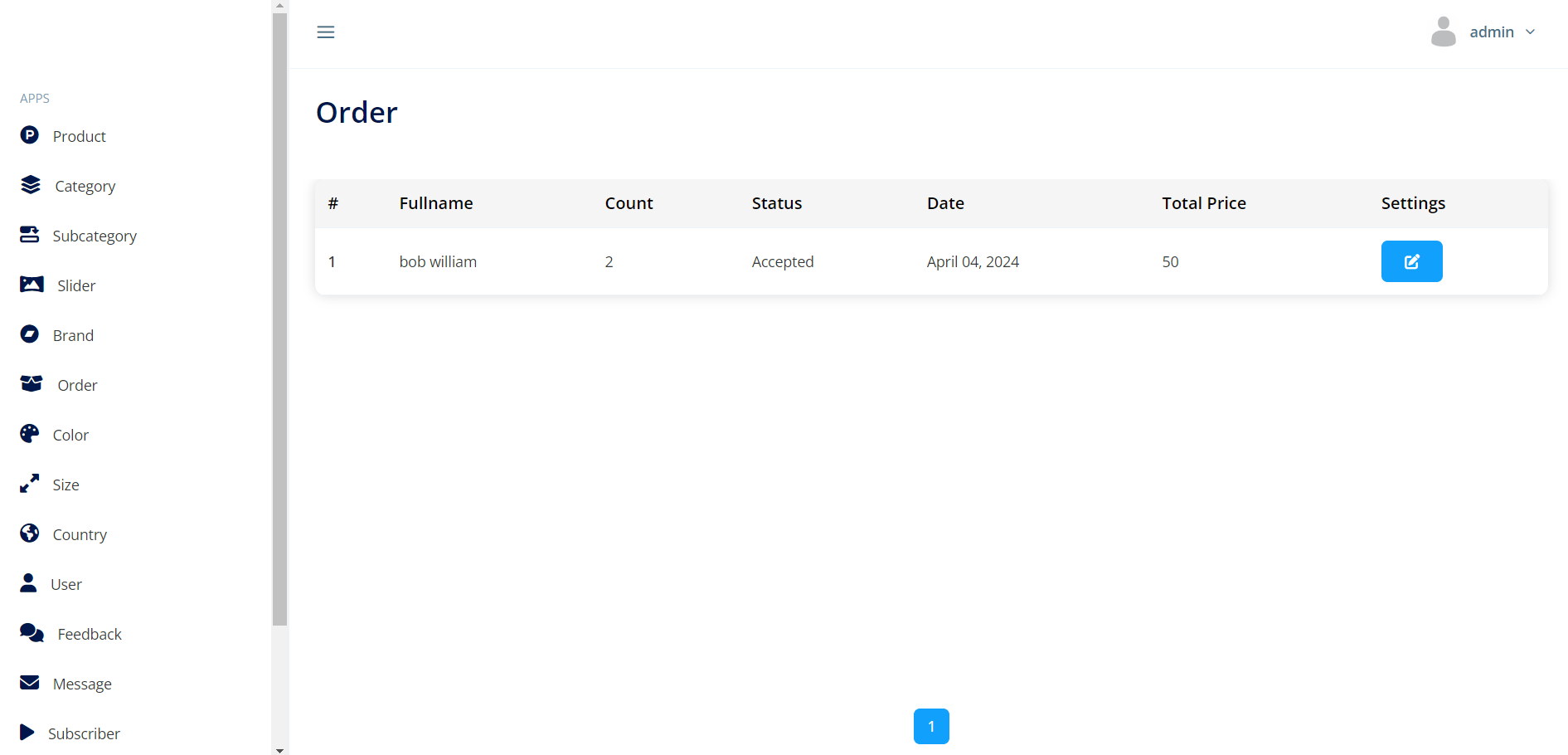Click the Category layers icon
This screenshot has height=755, width=1568.
point(31,185)
